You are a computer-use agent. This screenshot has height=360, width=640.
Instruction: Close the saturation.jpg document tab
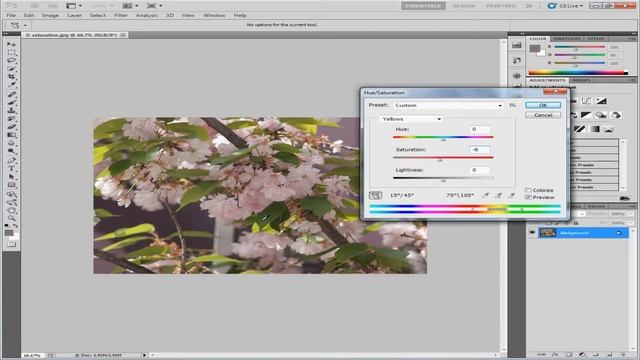coord(123,35)
